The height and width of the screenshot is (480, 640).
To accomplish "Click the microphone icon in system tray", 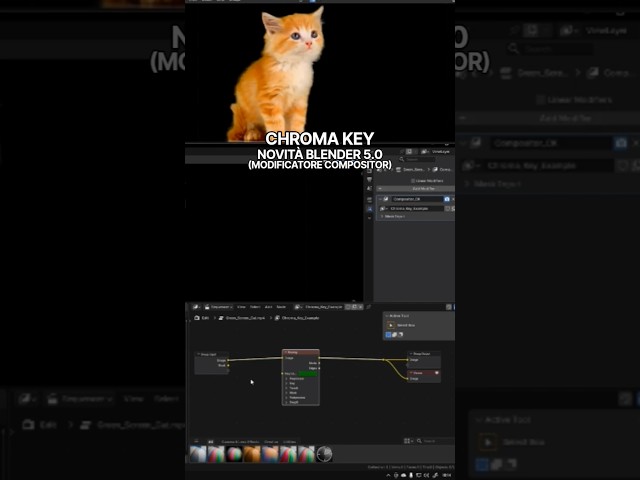I will click(x=411, y=475).
